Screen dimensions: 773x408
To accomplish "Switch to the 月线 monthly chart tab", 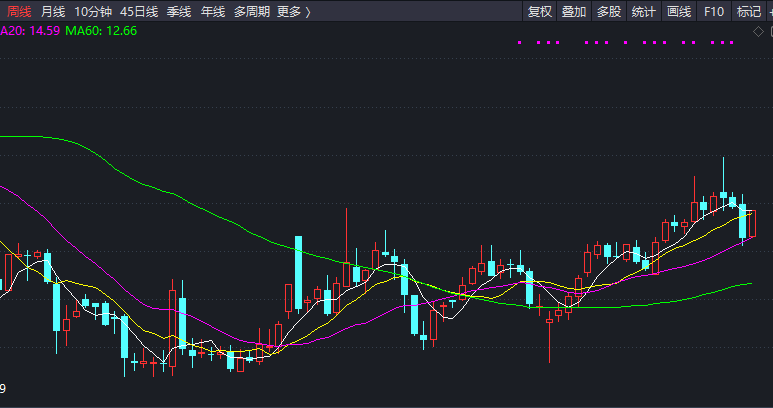I will [x=53, y=11].
